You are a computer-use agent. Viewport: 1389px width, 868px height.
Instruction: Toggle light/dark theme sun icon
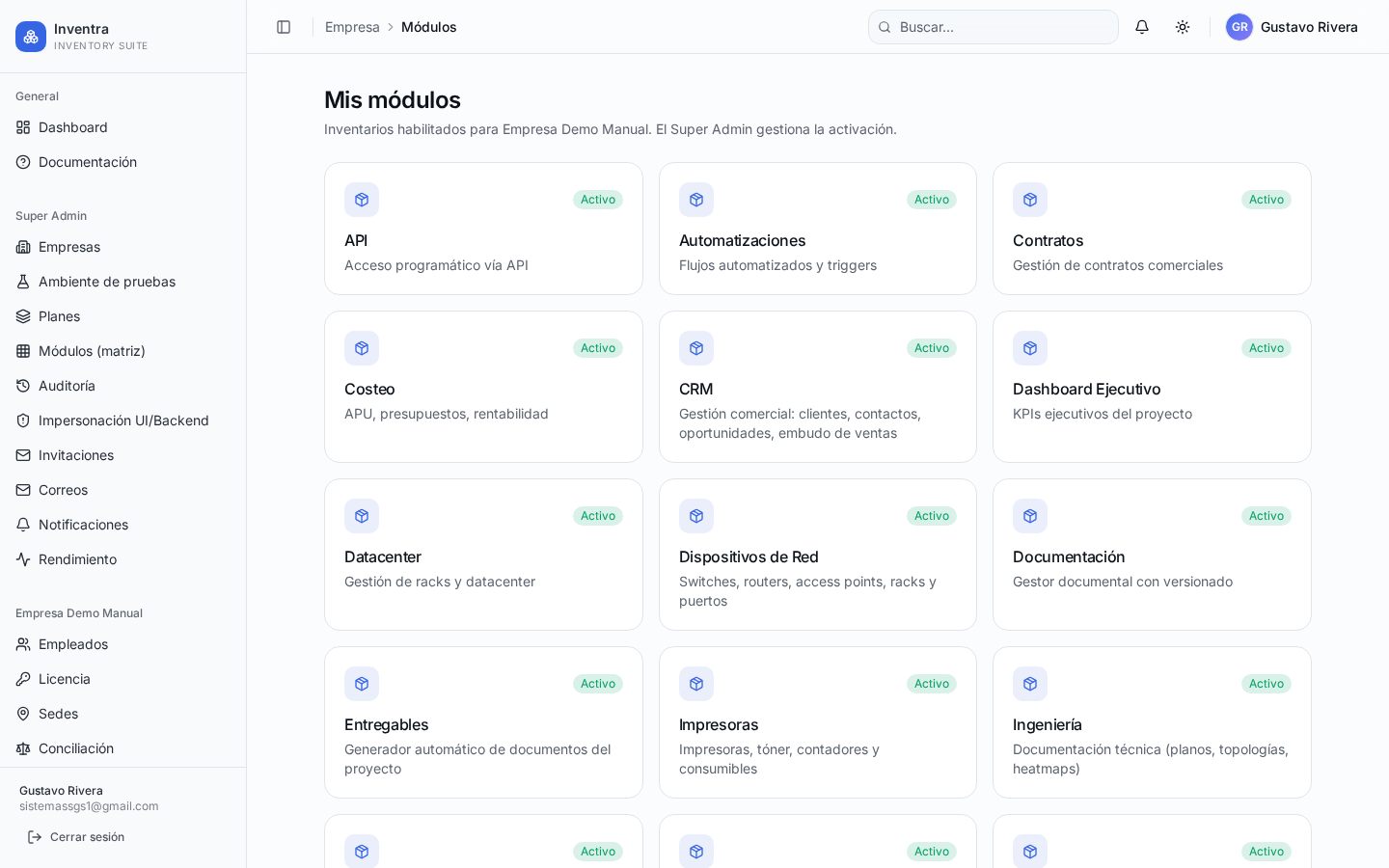(x=1183, y=27)
